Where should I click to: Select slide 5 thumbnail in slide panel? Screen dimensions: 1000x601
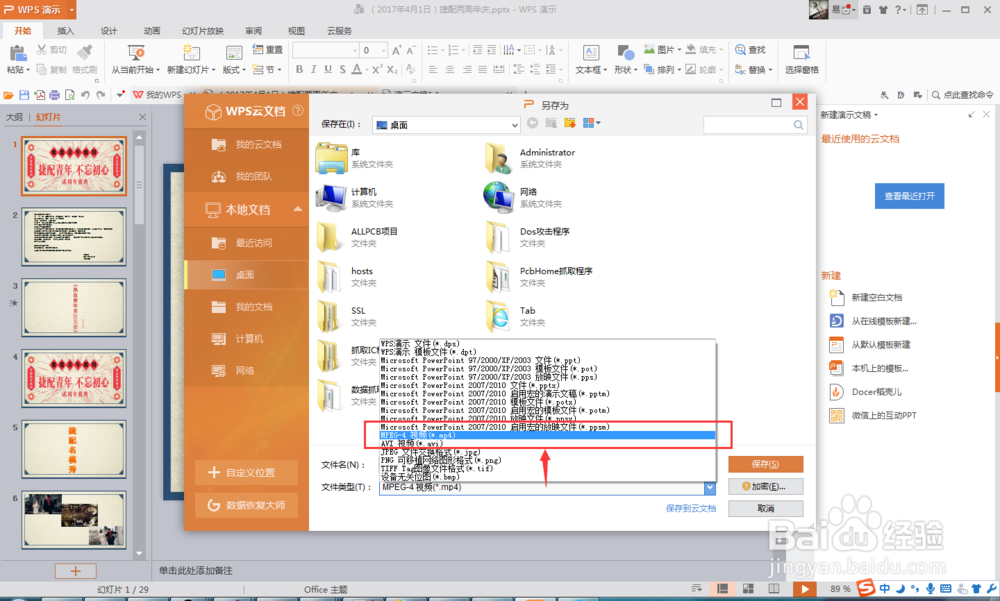point(74,449)
